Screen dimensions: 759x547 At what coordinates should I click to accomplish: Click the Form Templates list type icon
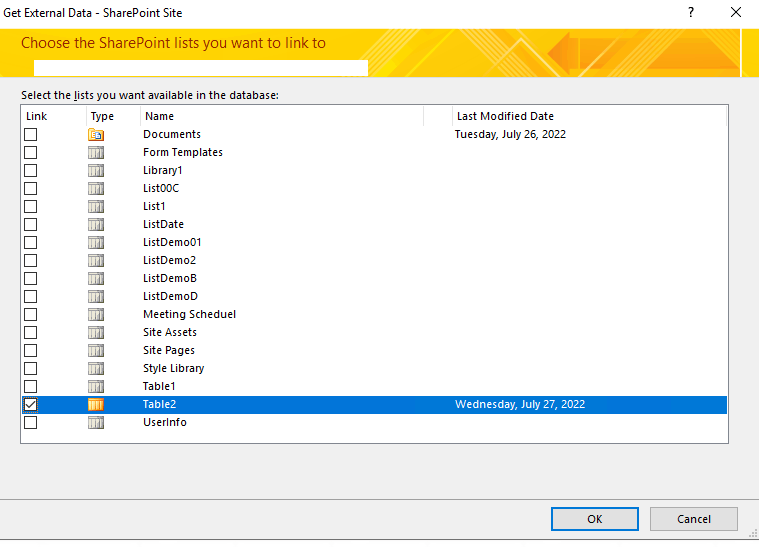tap(96, 152)
